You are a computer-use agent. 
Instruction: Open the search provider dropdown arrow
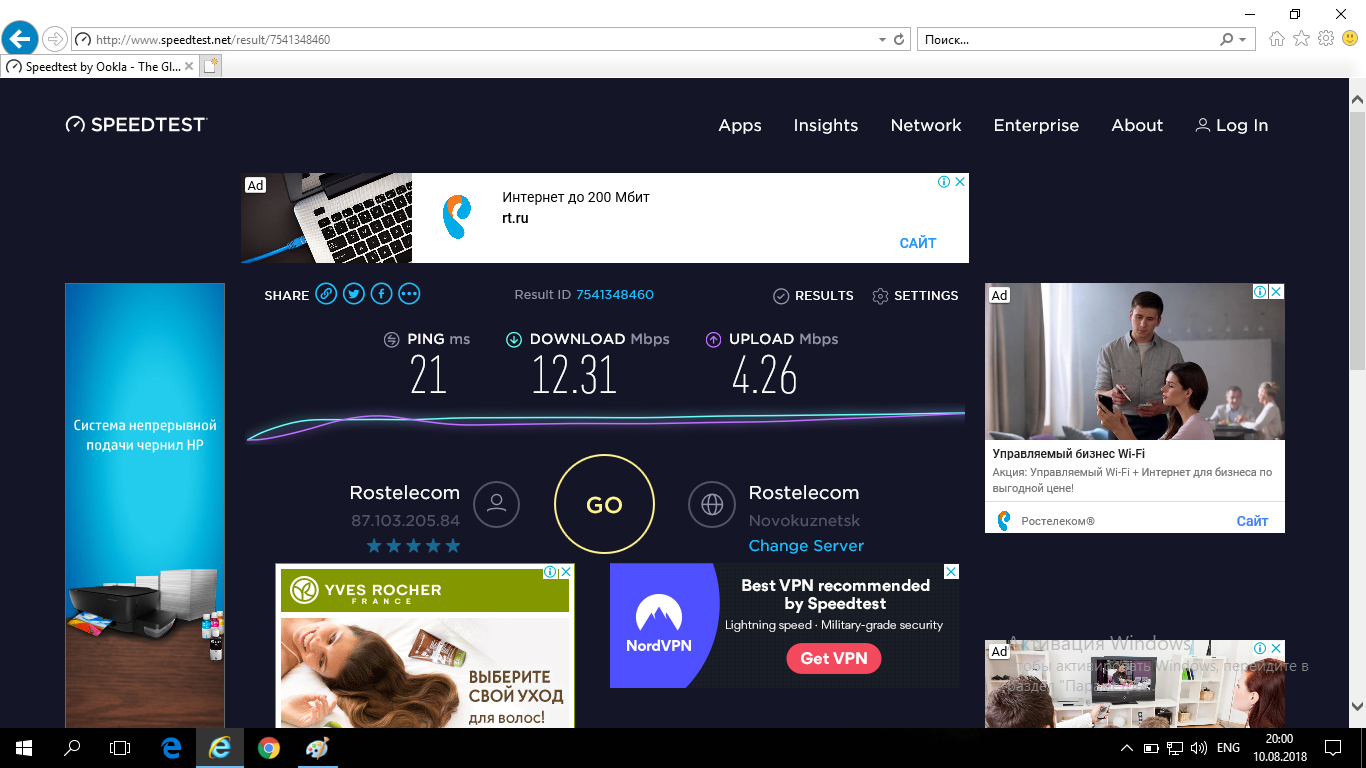coord(1243,40)
